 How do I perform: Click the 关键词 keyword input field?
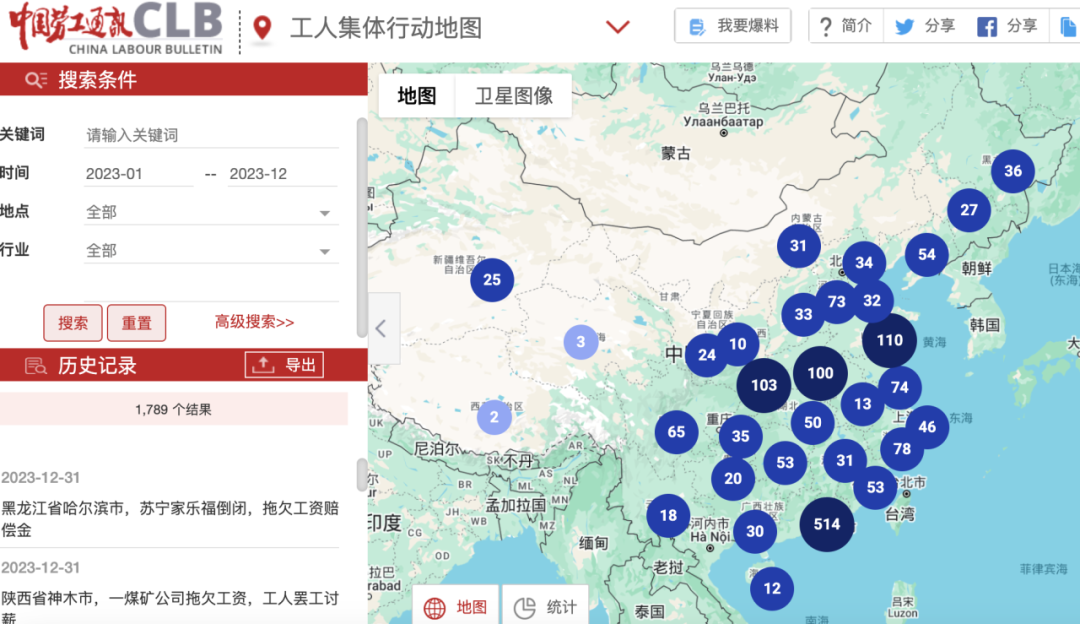coord(210,135)
